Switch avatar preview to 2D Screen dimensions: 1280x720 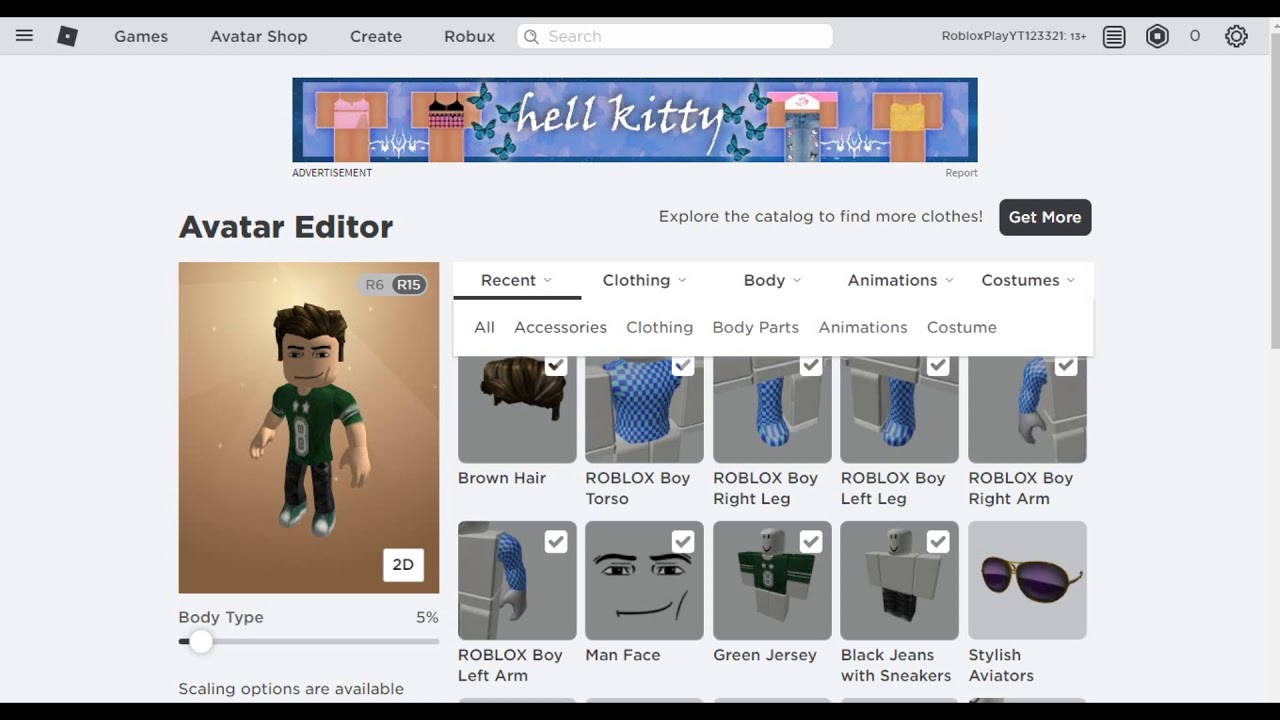click(x=403, y=565)
